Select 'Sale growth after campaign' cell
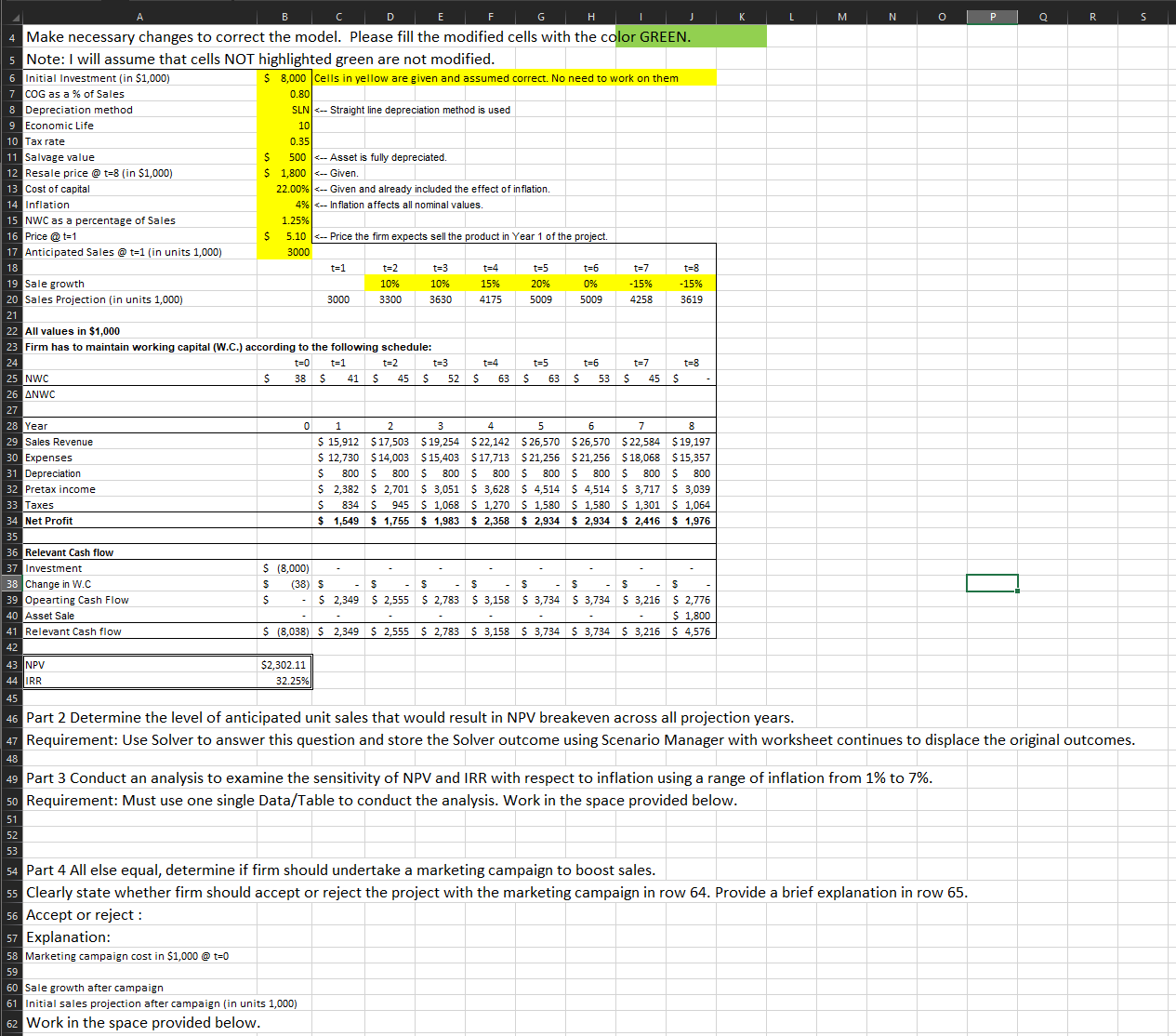Image resolution: width=1176 pixels, height=1036 pixels. tap(139, 988)
